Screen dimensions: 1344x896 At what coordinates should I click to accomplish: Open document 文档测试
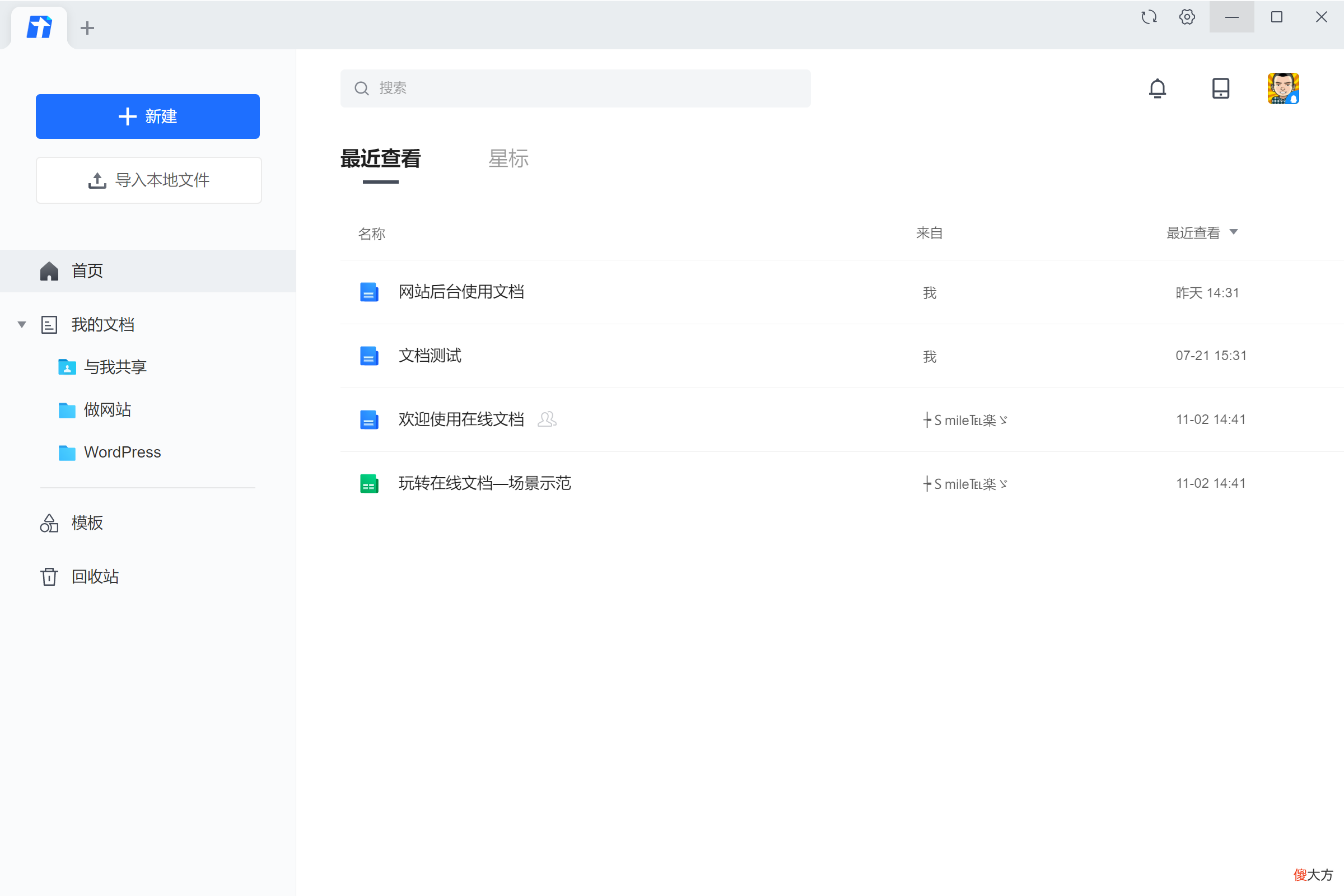pos(429,356)
